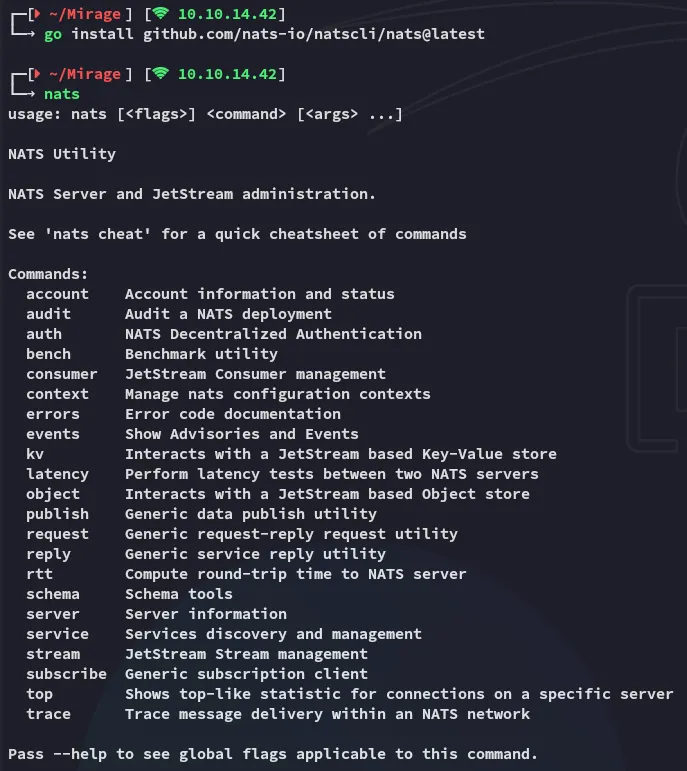
Task: Select the 'publish' command name
Action: click(57, 514)
